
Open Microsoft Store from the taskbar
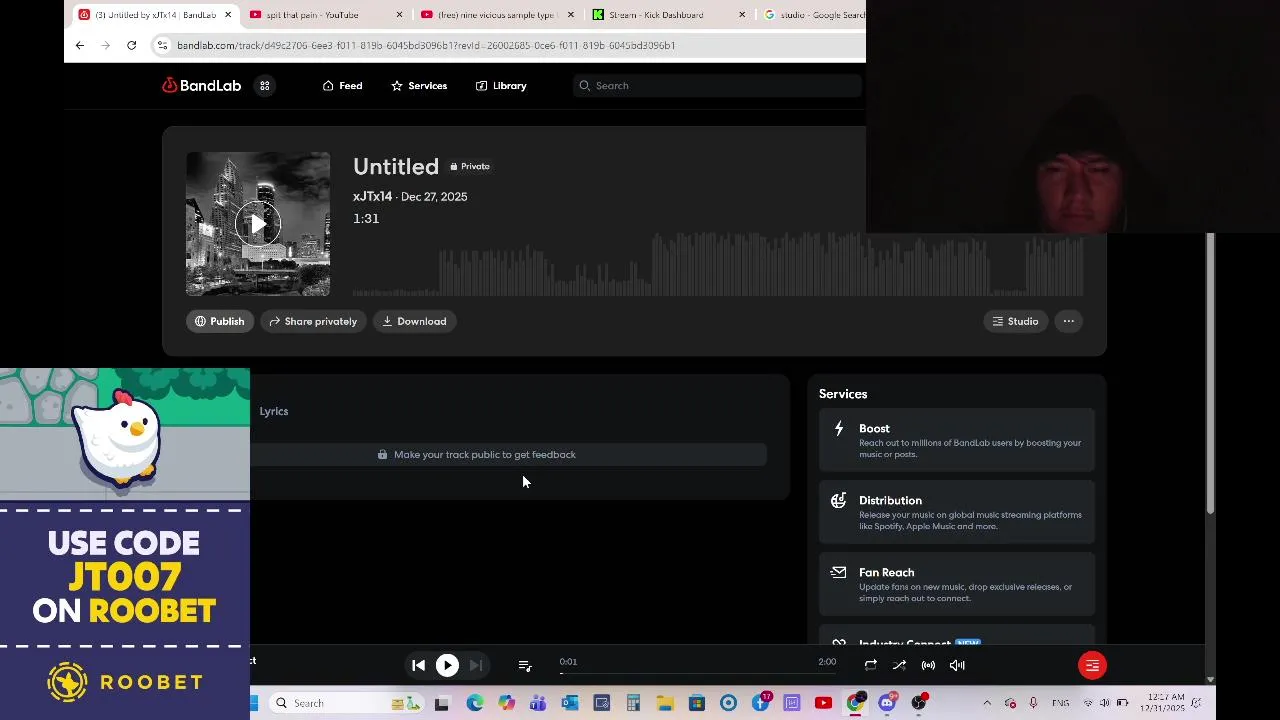click(697, 704)
